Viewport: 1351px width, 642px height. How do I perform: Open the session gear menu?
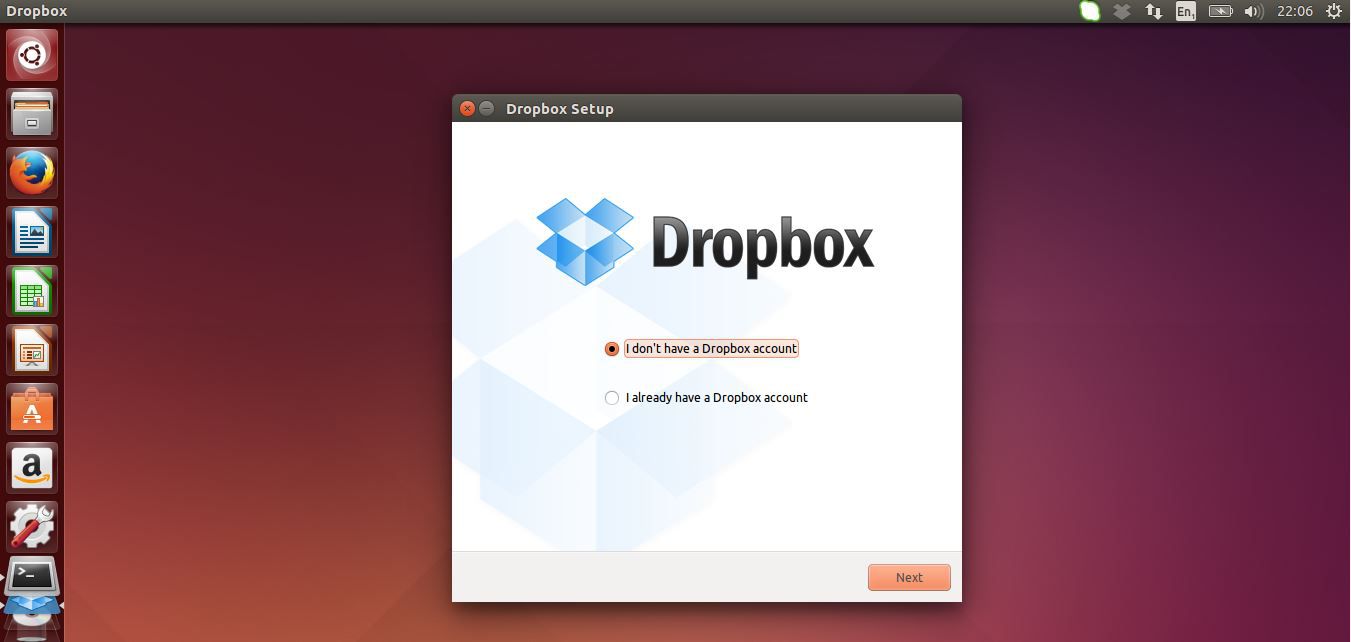click(1333, 11)
